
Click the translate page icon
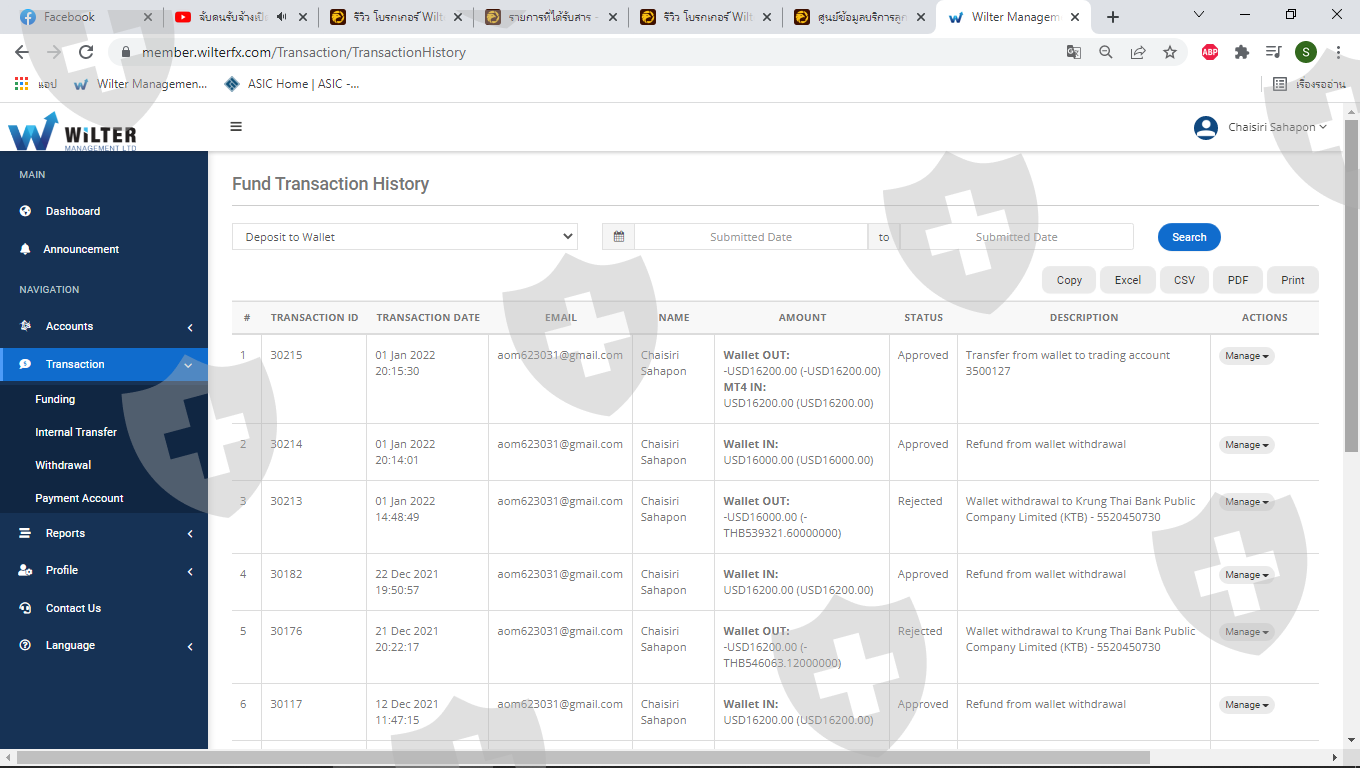pos(1074,52)
